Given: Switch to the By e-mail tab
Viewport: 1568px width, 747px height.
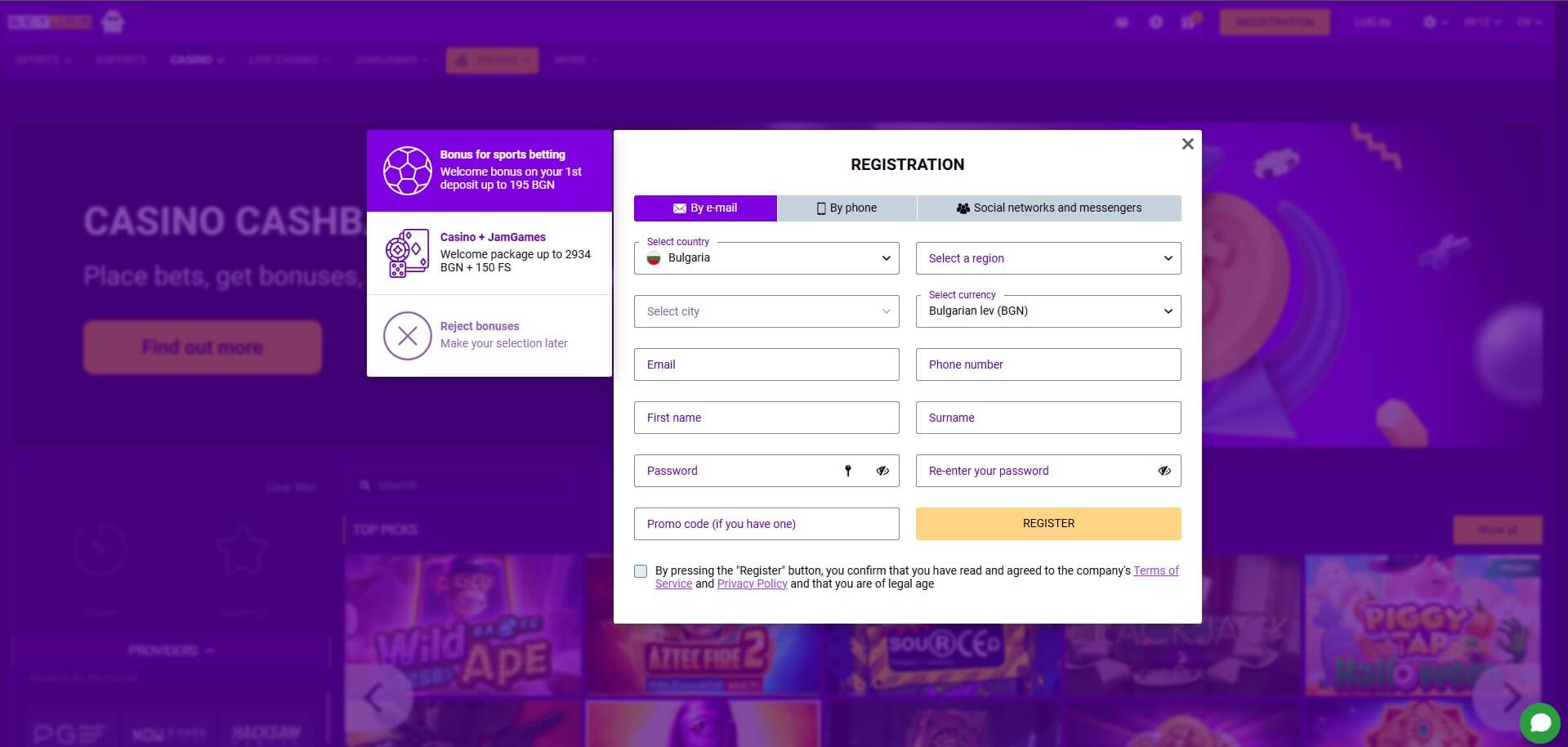Looking at the screenshot, I should [705, 208].
